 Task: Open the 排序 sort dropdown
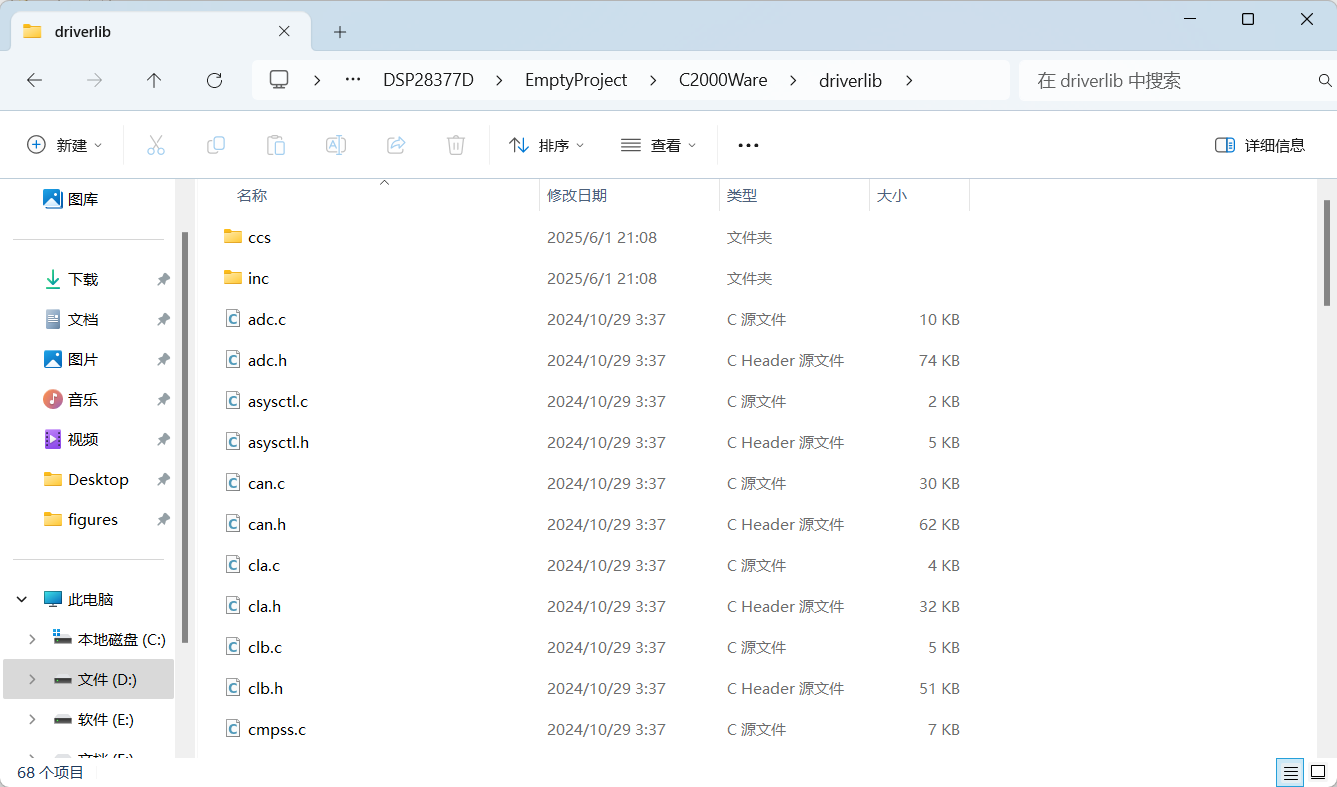546,144
